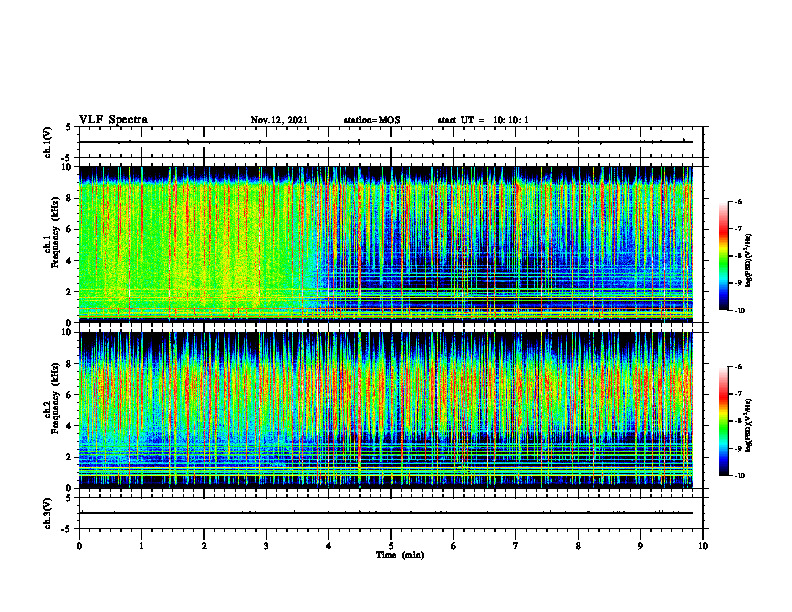Click the ch.1(V) waveform trace panel
Viewport: 792px width, 612px height.
(x=391, y=142)
